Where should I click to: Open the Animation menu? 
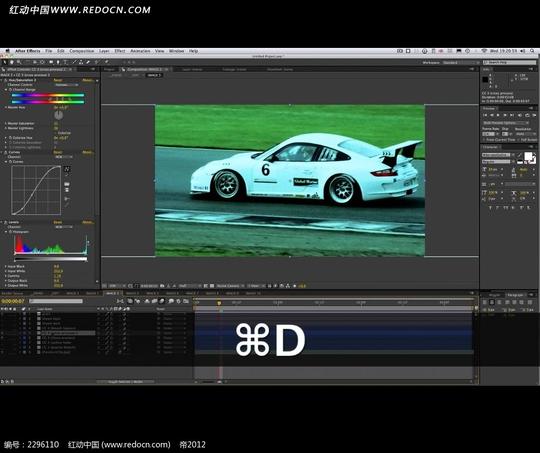(x=140, y=51)
